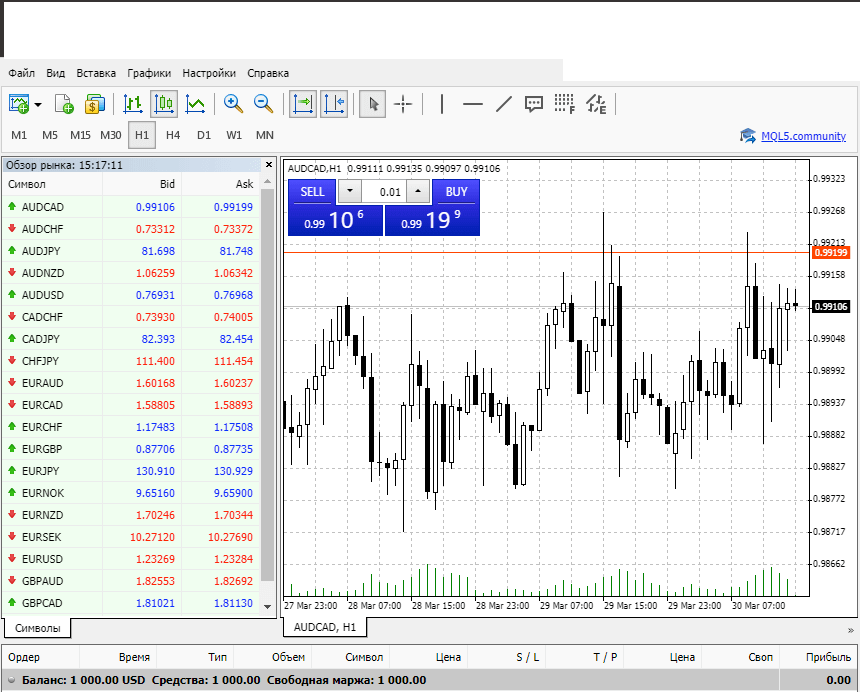Open the MQL5.community link
The height and width of the screenshot is (692, 860).
[x=802, y=136]
